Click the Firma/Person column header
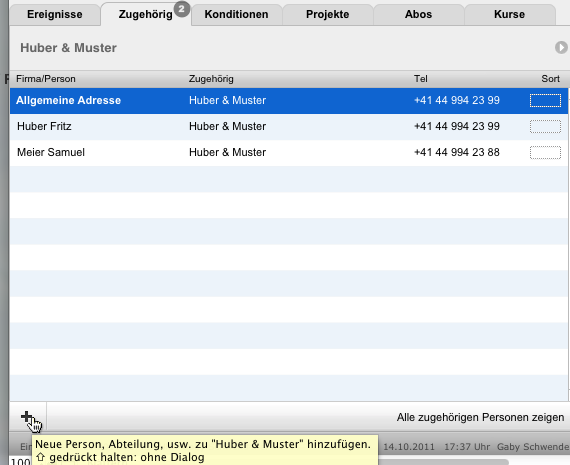This screenshot has width=570, height=465. tap(46, 79)
